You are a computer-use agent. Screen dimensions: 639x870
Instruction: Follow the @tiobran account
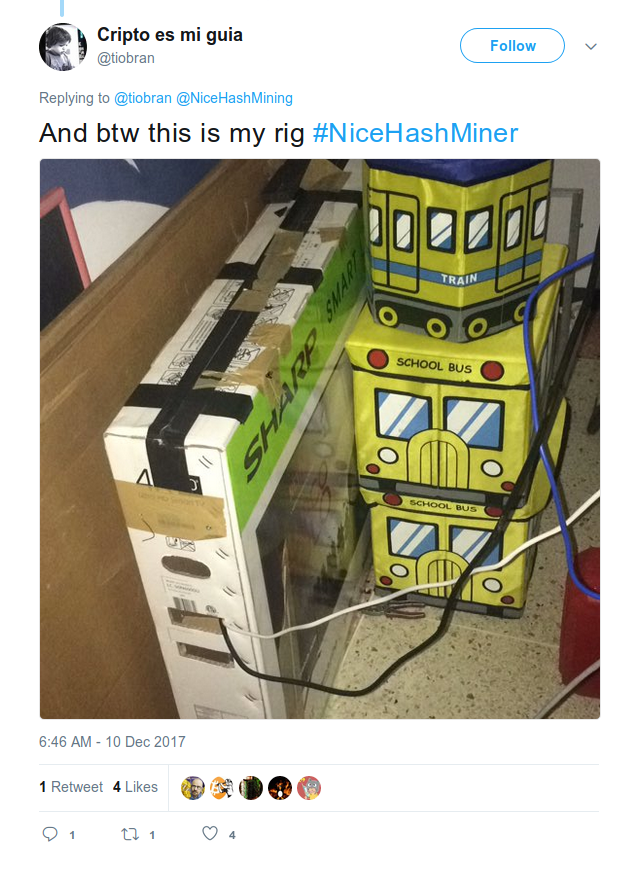coord(512,45)
